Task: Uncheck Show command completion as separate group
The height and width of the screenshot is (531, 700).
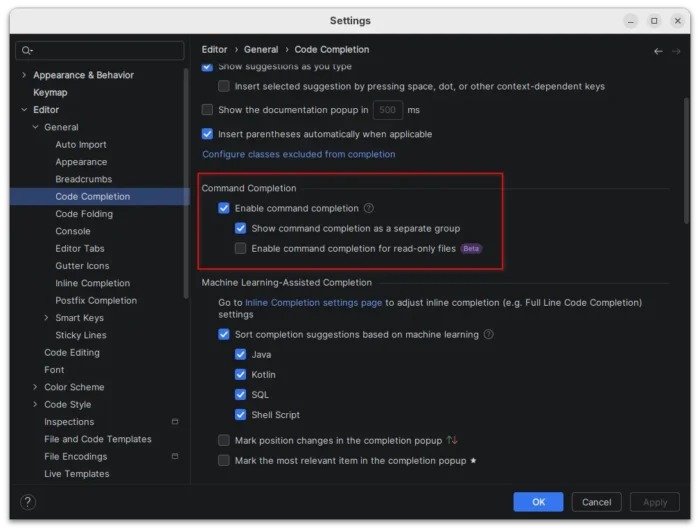Action: pyautogui.click(x=240, y=228)
